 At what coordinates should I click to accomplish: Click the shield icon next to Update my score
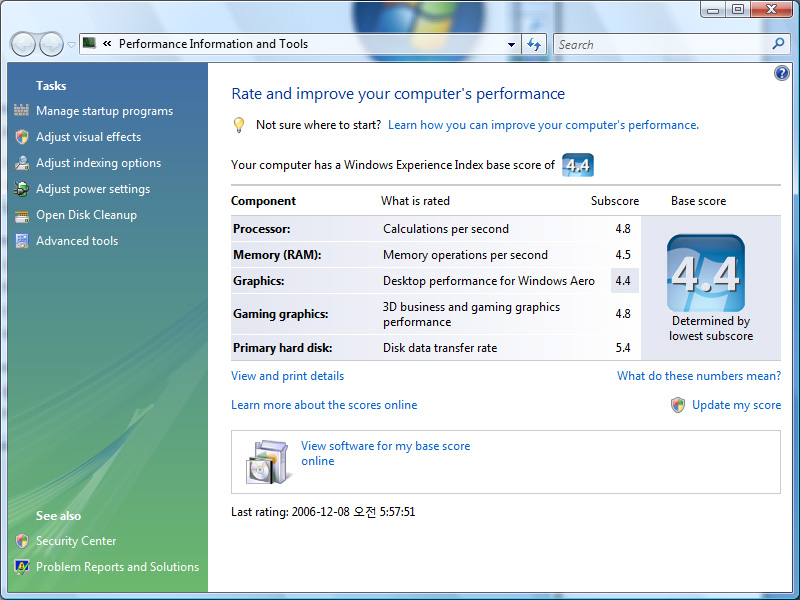[x=678, y=405]
